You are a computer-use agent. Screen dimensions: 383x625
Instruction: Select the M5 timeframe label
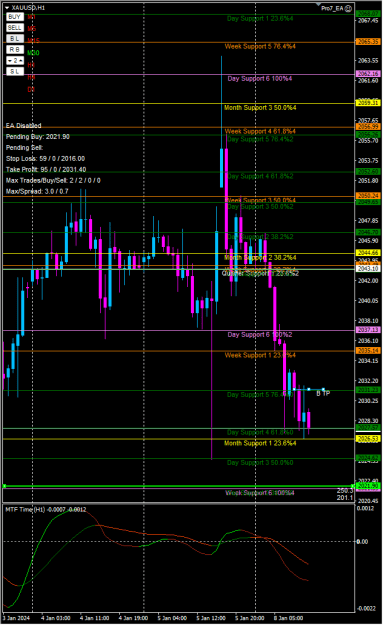click(x=31, y=29)
